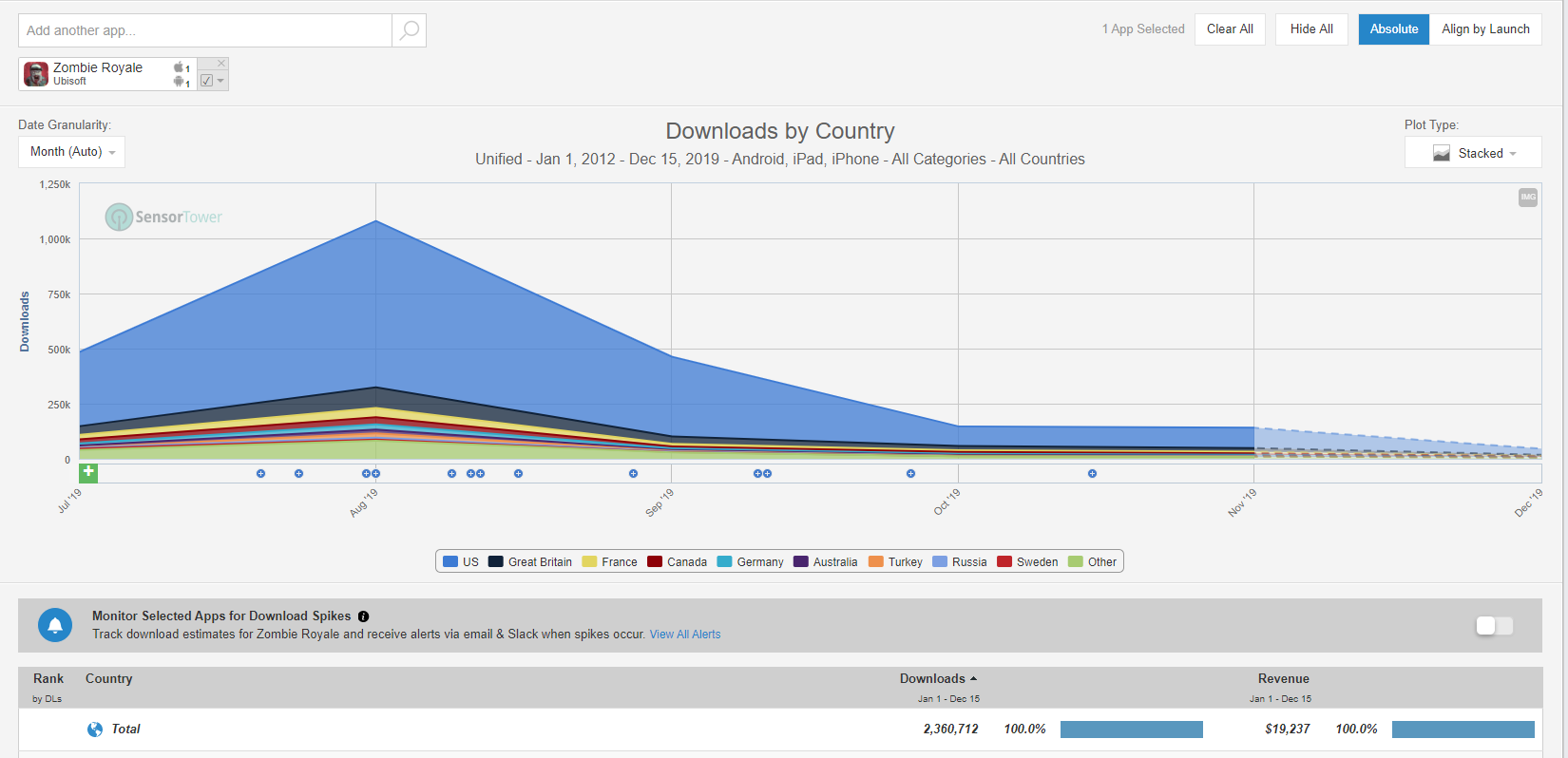1568x758 pixels.
Task: Toggle Canada series in the legend
Action: 677,562
